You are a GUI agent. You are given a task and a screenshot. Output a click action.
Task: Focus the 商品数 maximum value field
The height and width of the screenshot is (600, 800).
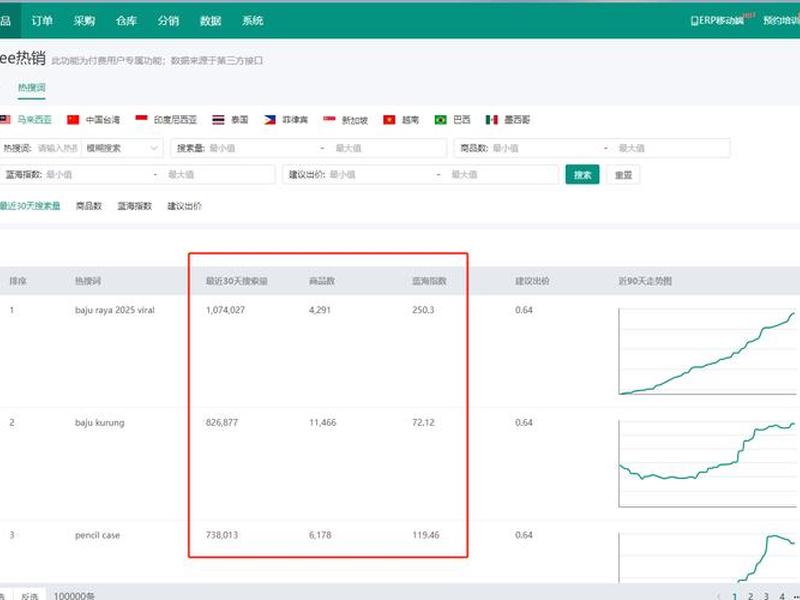tap(671, 148)
